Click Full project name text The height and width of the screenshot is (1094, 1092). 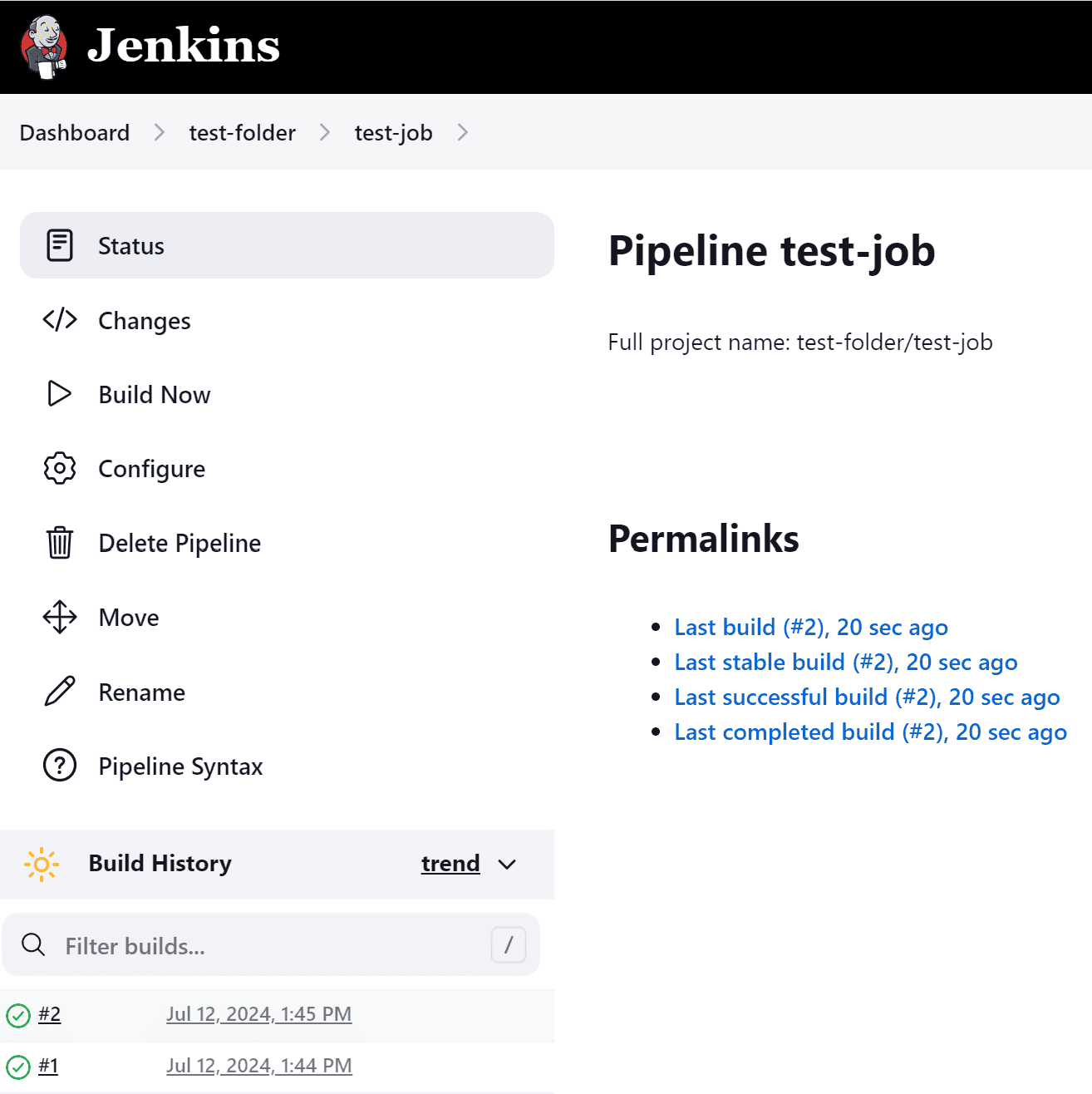tap(800, 342)
